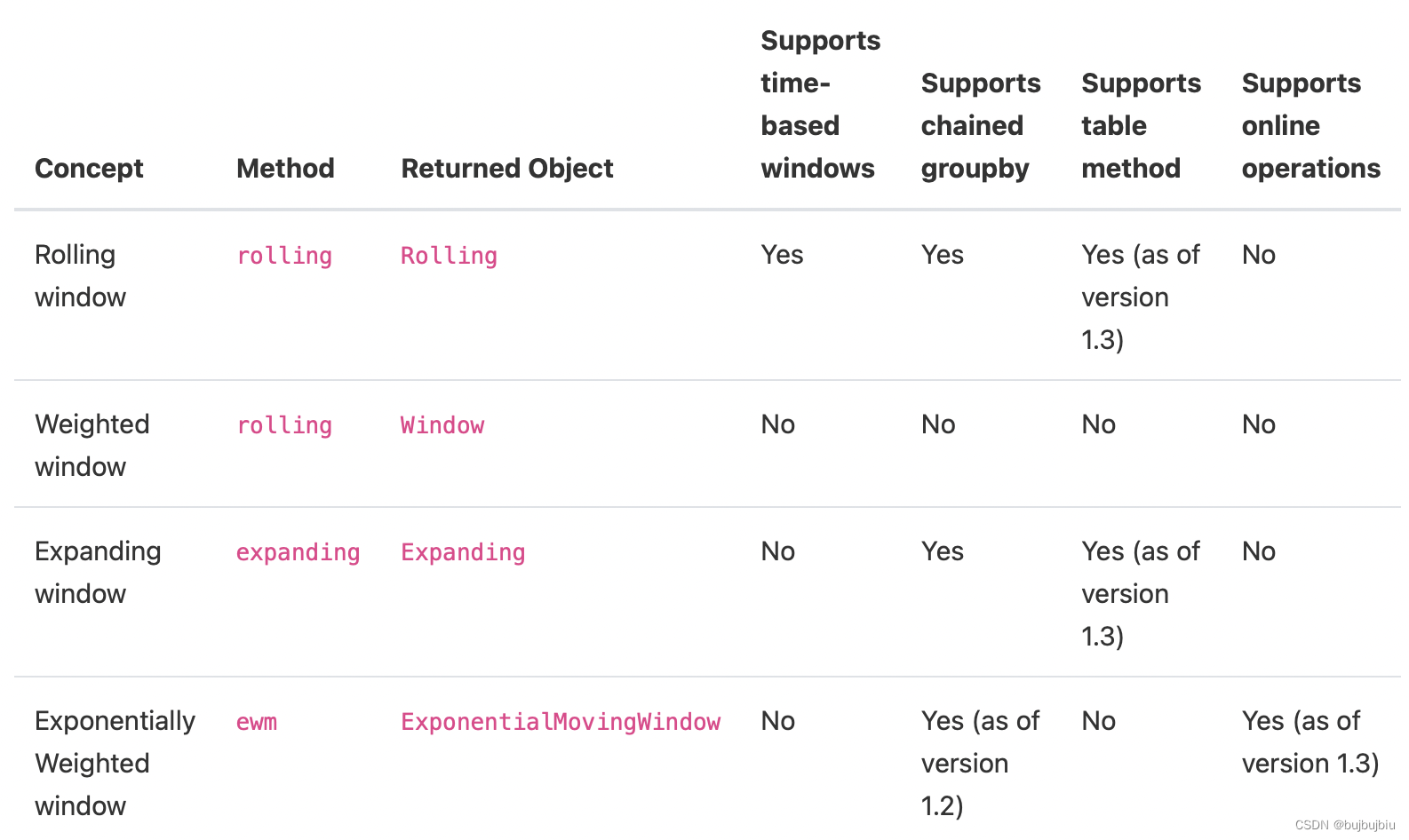Open the Window returned object link

tap(442, 425)
